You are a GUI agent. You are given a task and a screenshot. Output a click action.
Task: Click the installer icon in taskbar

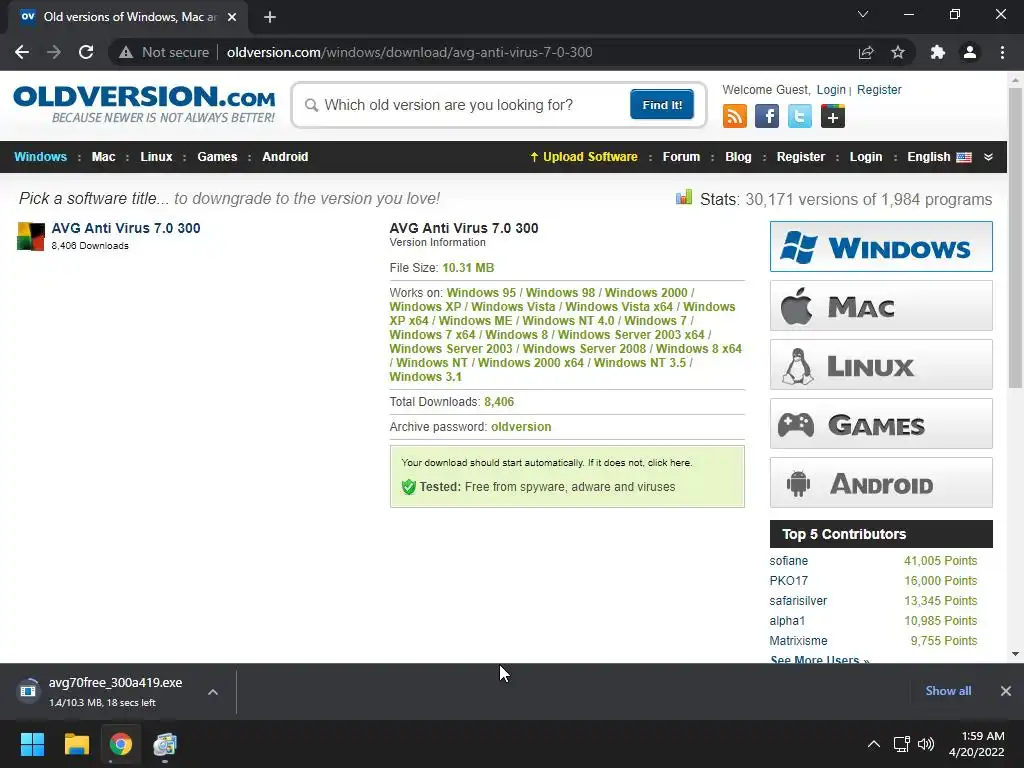pos(165,744)
